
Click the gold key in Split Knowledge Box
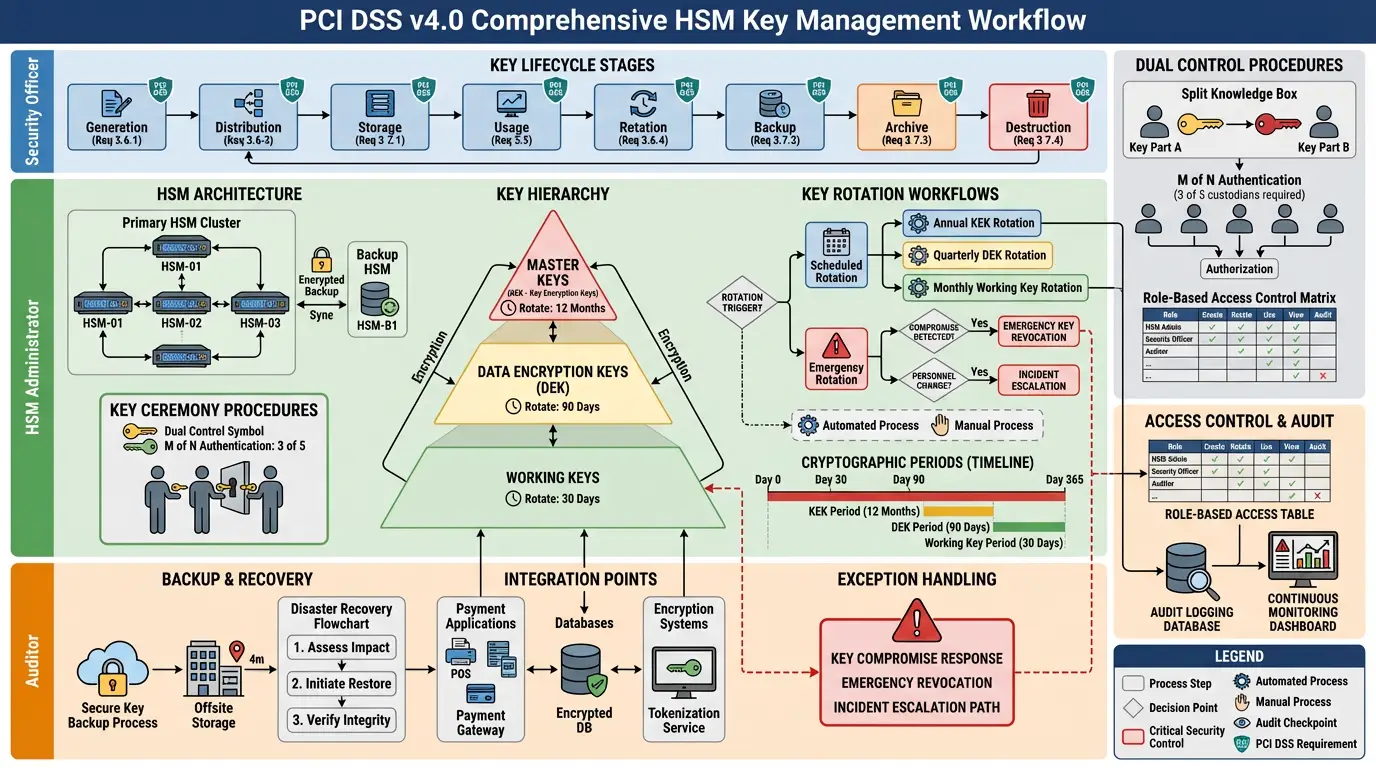1198,125
